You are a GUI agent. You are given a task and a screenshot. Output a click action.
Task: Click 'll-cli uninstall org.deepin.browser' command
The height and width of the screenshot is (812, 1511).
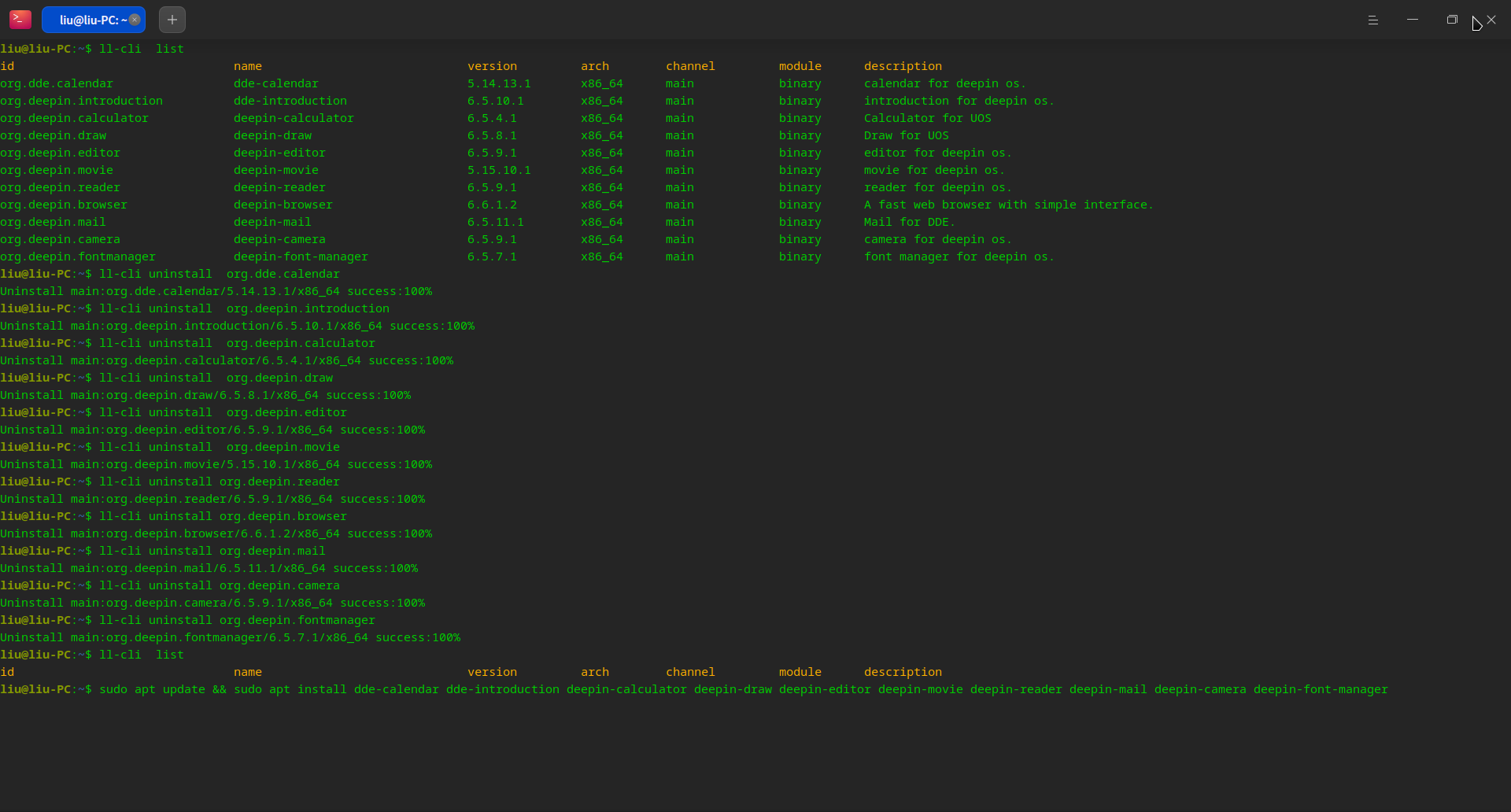(x=223, y=516)
